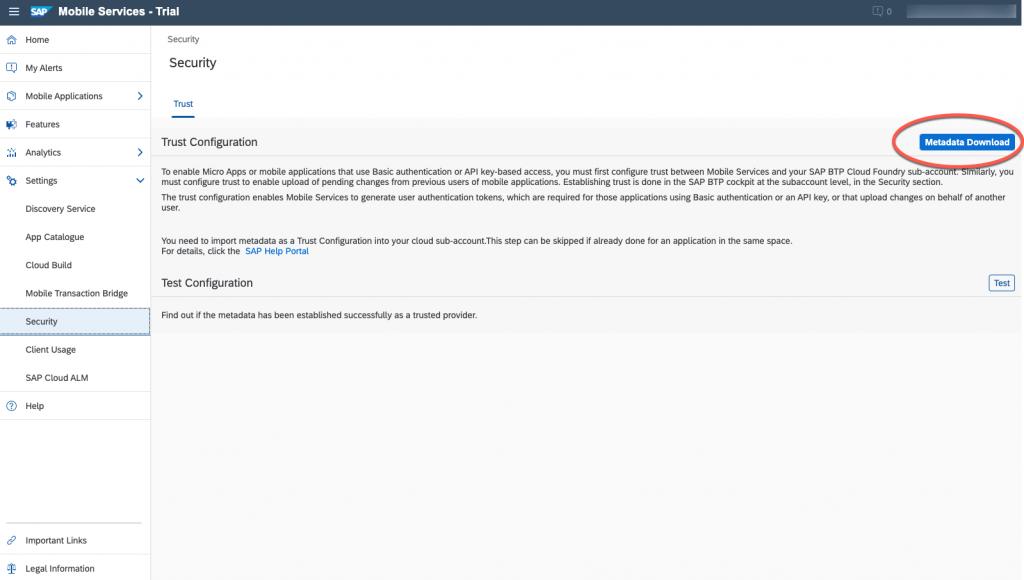The width and height of the screenshot is (1024, 580).
Task: Click the Features puzzle icon
Action: [x=12, y=124]
